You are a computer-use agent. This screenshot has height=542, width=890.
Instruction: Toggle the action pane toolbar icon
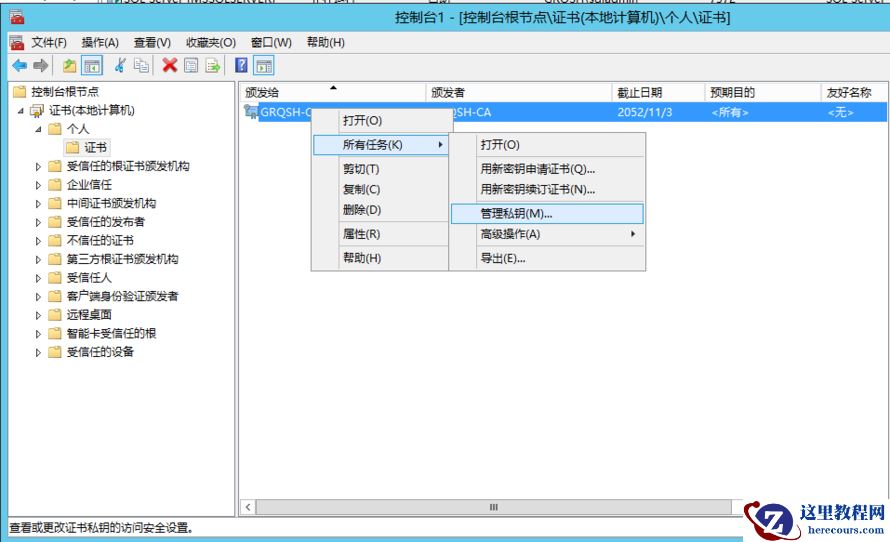(264, 66)
